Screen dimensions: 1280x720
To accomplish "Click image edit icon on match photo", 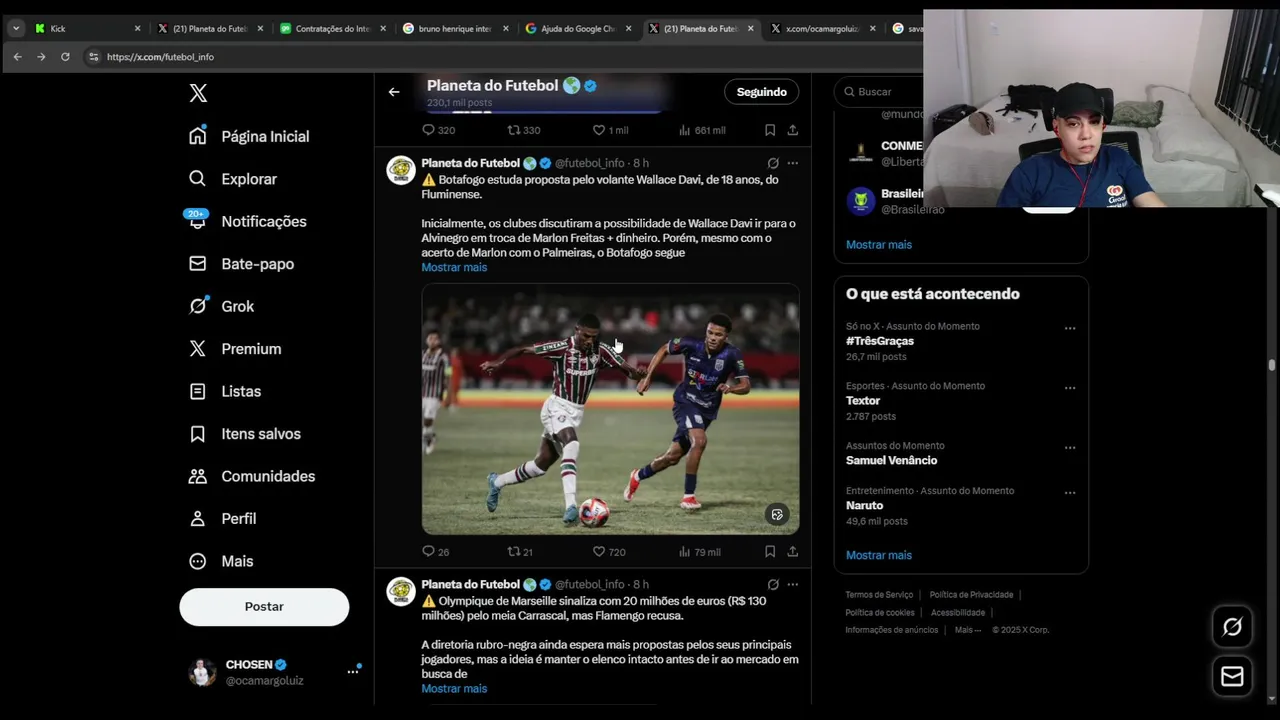I will (x=777, y=515).
